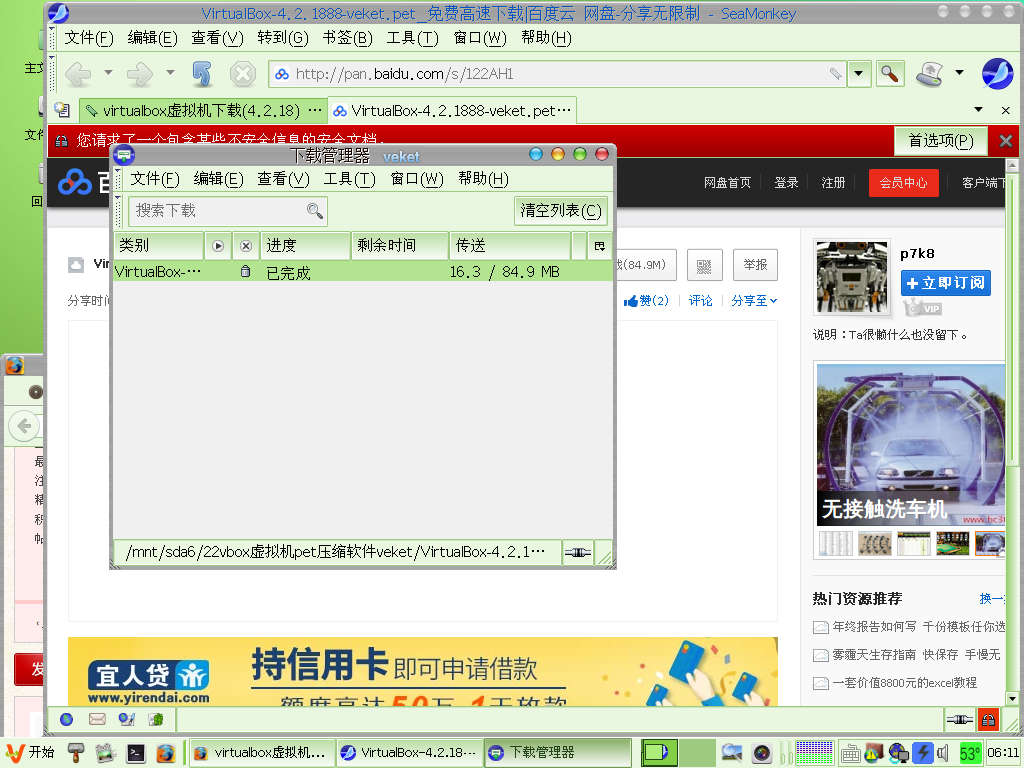Click 登录 link on Baidu header
Viewport: 1024px width, 768px height.
[x=786, y=183]
